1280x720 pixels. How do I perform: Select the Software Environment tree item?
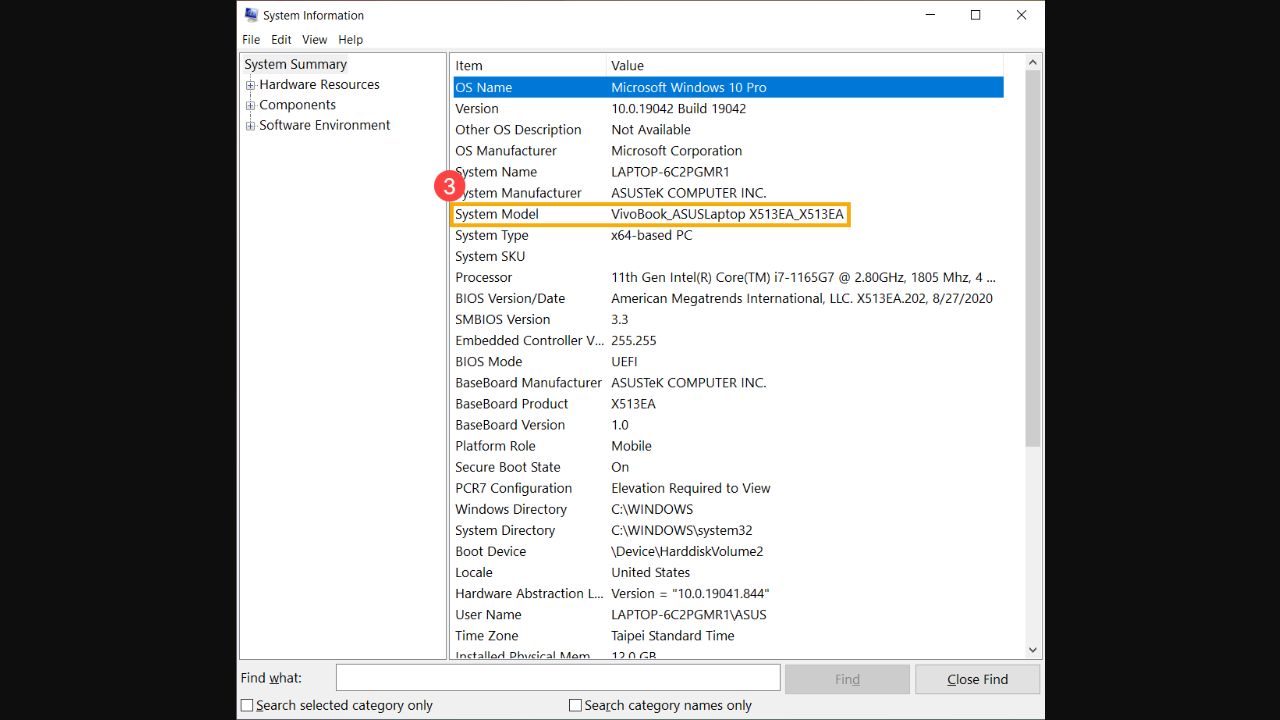324,126
